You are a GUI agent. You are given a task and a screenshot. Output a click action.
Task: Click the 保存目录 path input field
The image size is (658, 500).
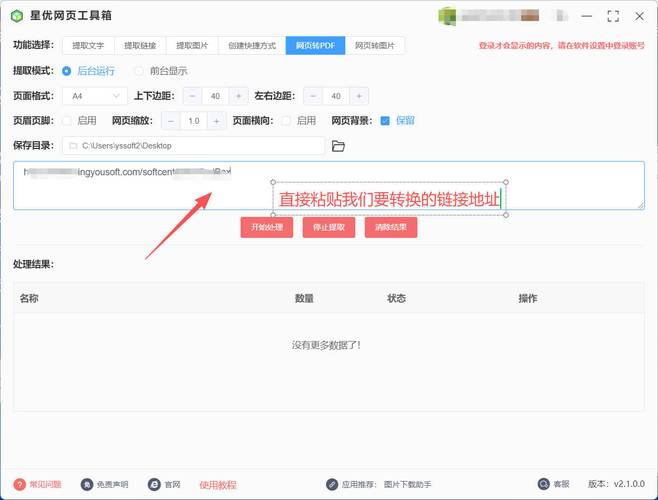pos(193,146)
